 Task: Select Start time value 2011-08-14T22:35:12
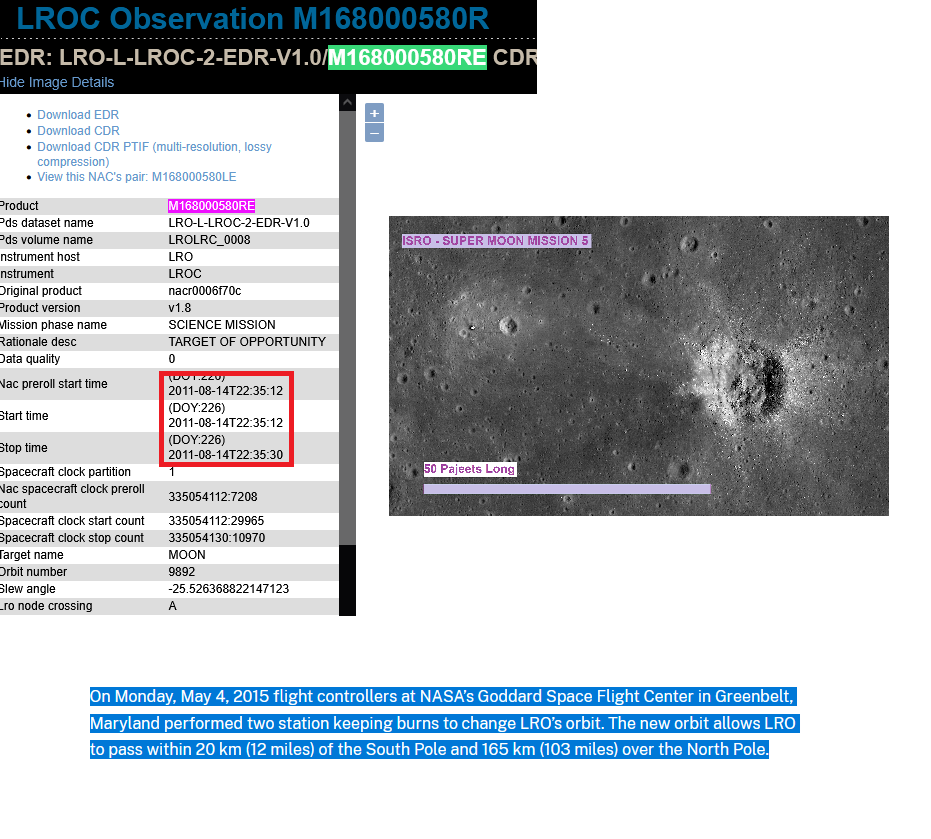pos(226,423)
